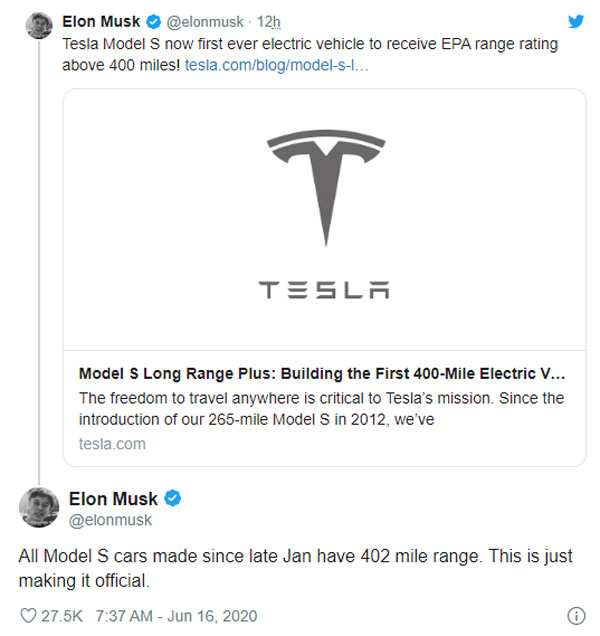
Task: Click the Twitter bird logo icon
Action: (x=576, y=21)
